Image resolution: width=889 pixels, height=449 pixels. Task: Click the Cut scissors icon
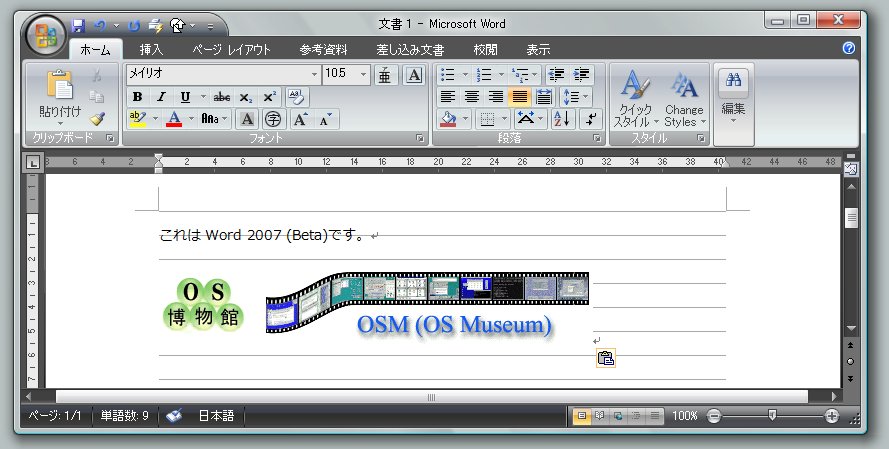point(97,75)
